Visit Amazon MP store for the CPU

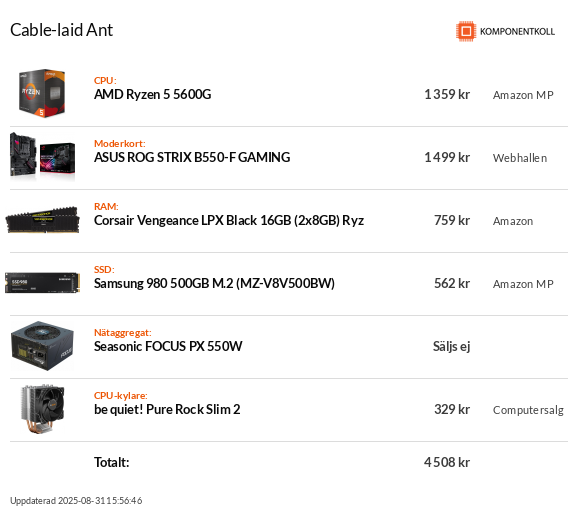523,95
